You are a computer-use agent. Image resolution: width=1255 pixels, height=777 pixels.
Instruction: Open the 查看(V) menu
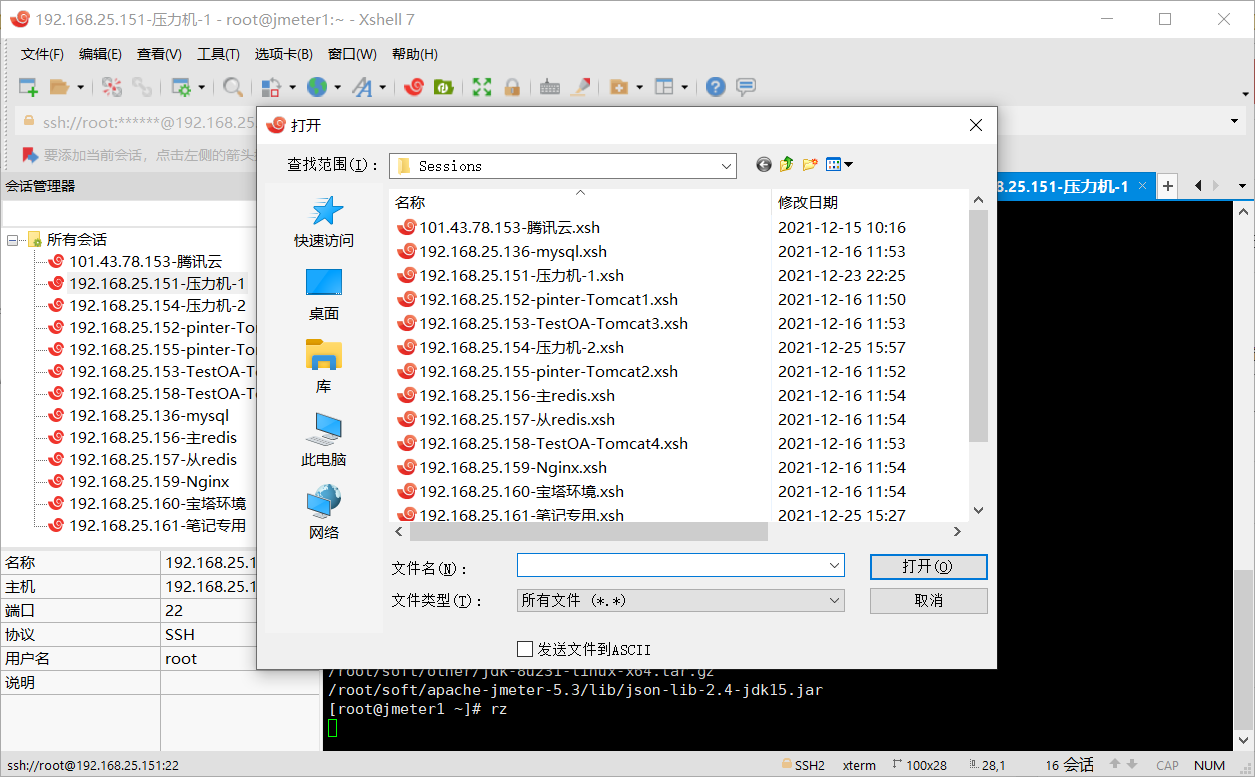(x=159, y=54)
